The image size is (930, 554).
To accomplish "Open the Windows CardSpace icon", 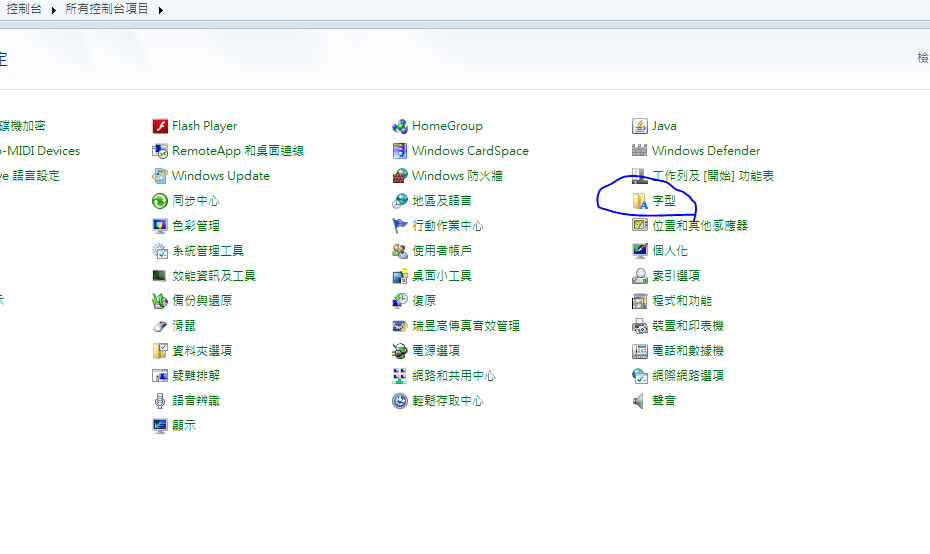I will [x=400, y=151].
